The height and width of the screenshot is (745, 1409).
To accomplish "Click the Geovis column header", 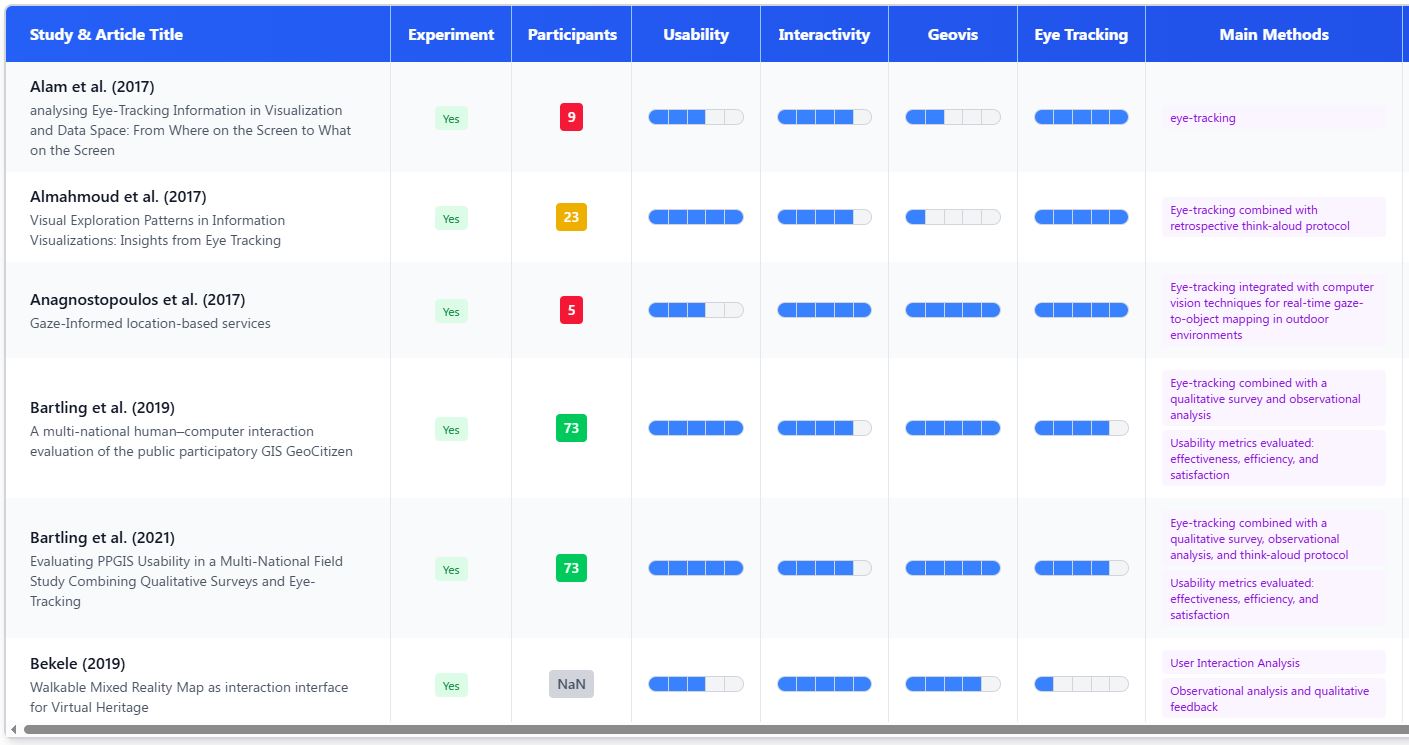I will tap(953, 35).
